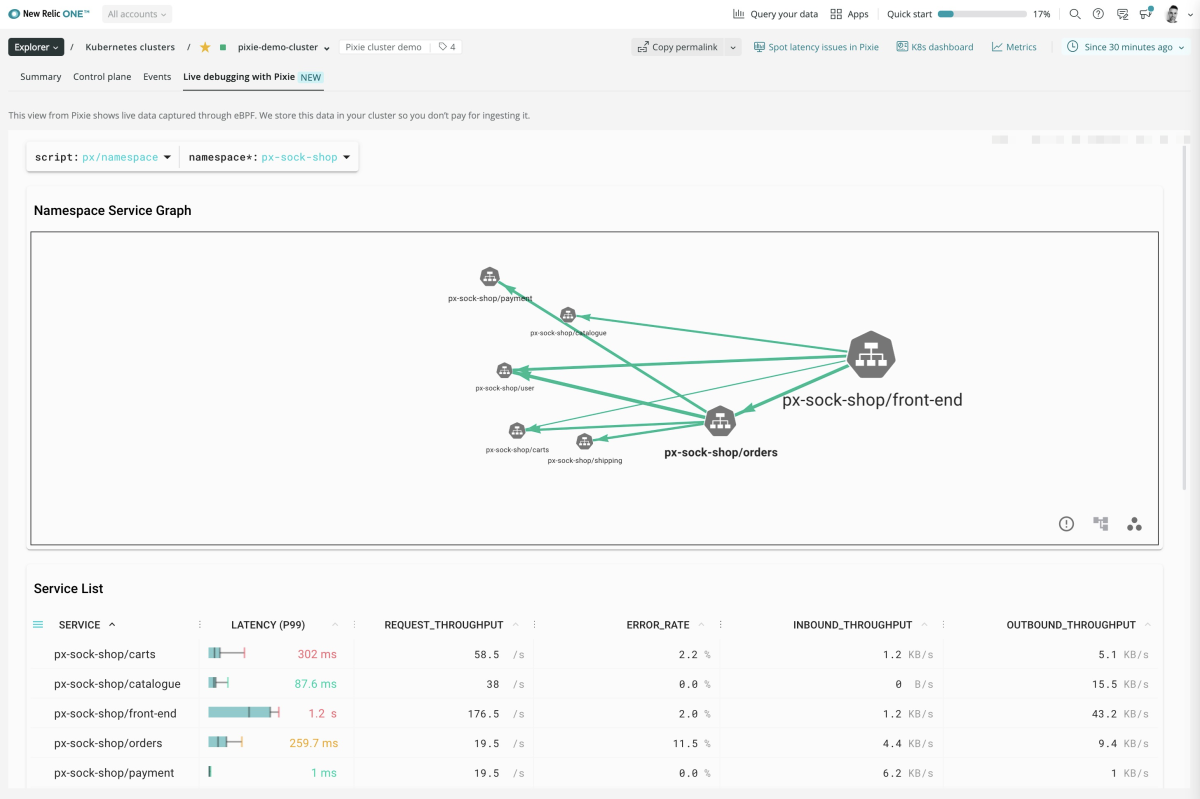Screen dimensions: 1200x799
Task: Select the px-sock-shop/catalogue row name
Action: (117, 684)
